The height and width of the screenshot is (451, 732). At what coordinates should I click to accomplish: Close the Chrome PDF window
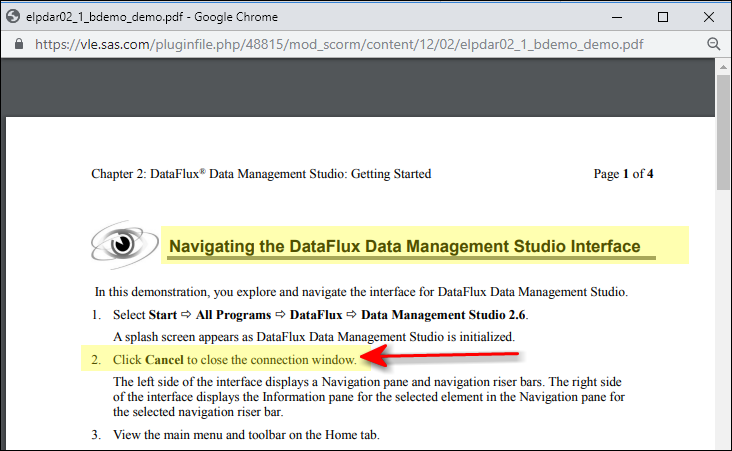pyautogui.click(x=708, y=17)
